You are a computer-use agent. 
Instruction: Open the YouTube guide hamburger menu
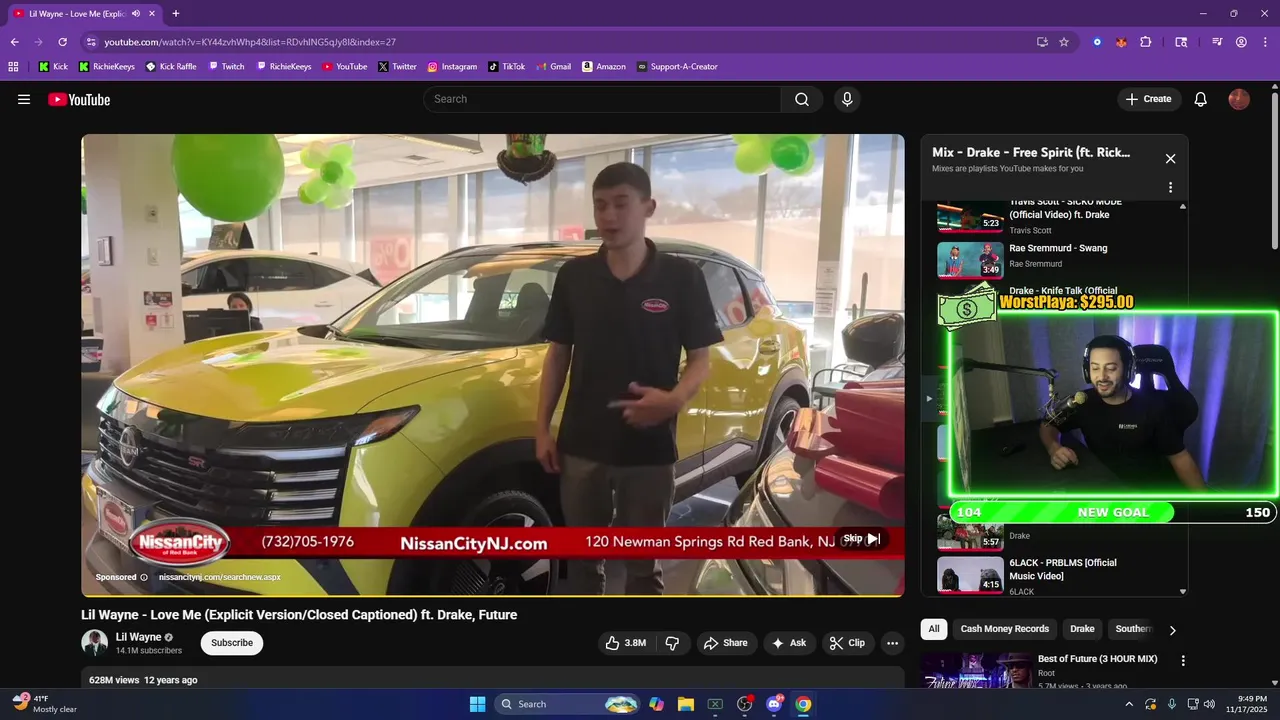tap(24, 99)
